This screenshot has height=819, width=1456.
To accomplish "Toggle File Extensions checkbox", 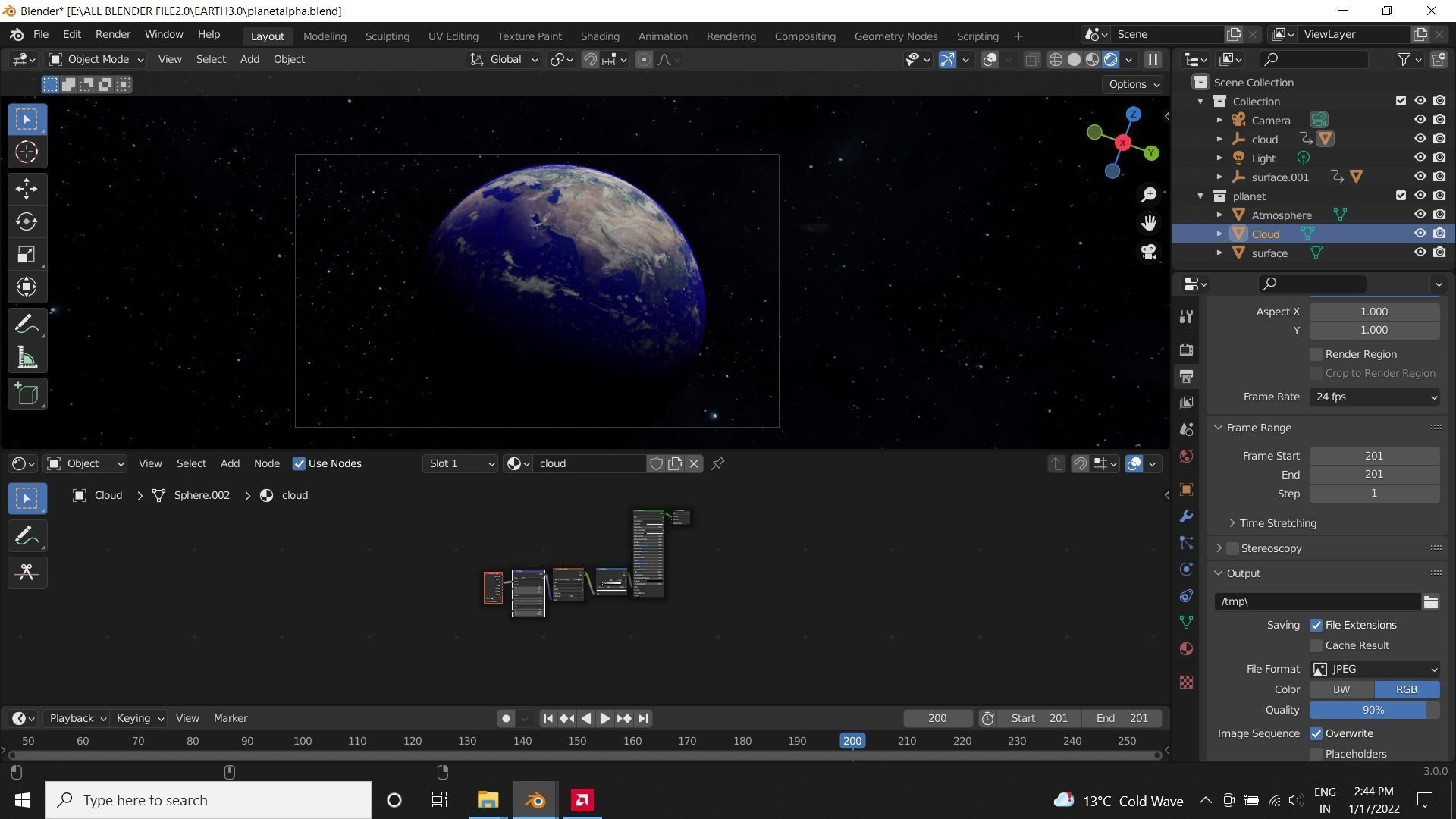I will [x=1316, y=625].
